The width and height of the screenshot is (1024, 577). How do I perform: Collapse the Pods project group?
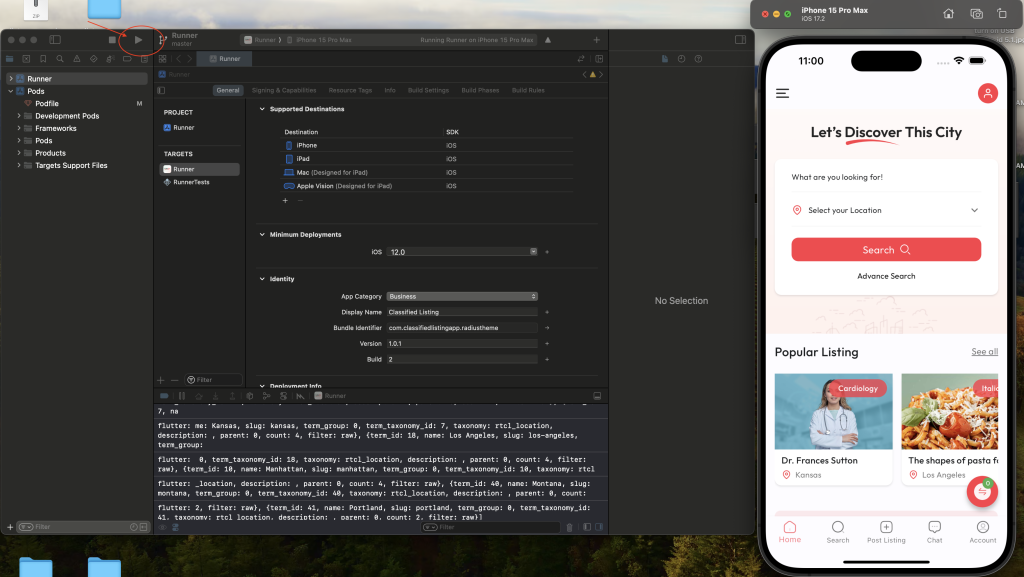[10, 91]
